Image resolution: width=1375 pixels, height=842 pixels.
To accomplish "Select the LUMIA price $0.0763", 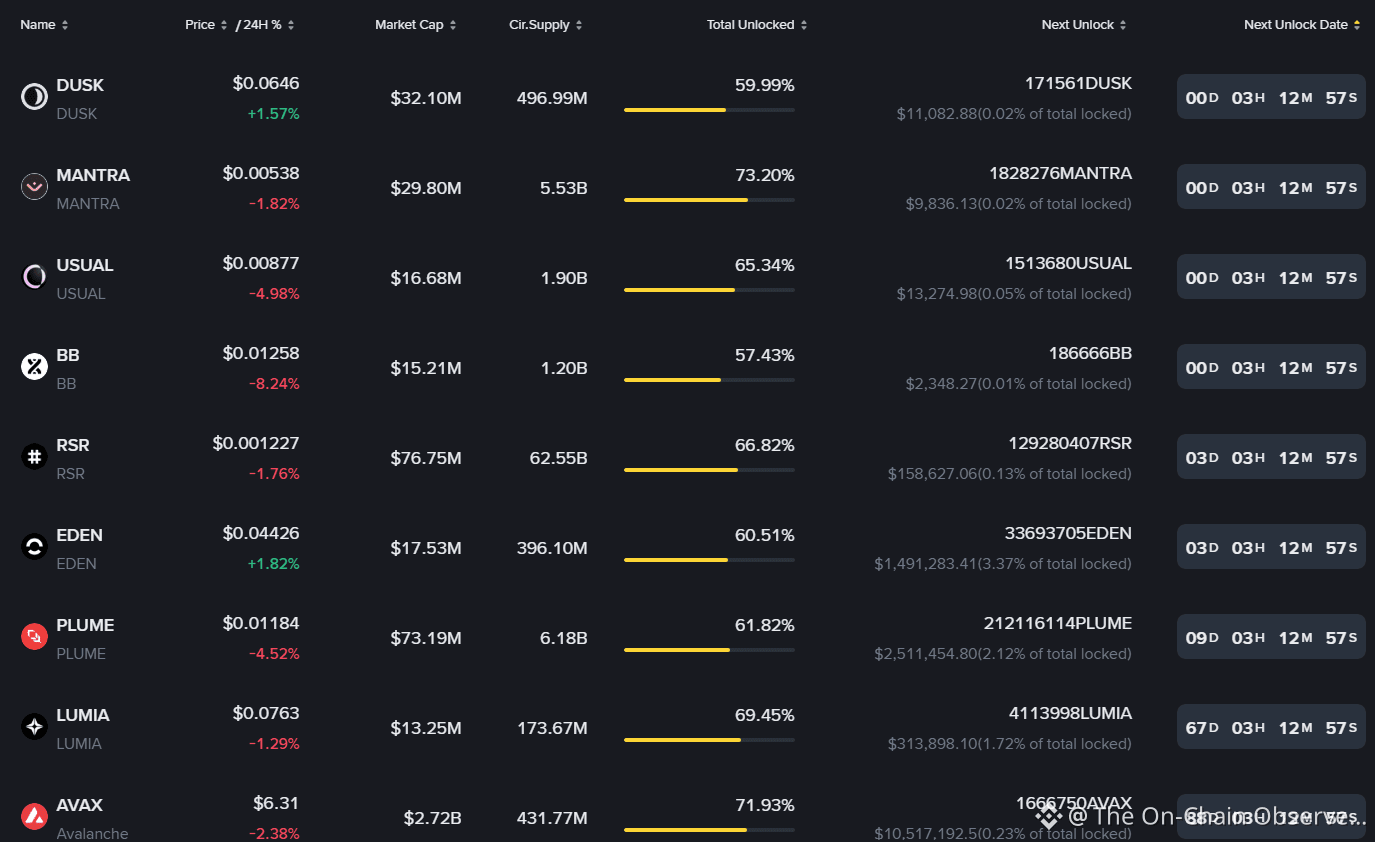I will coord(266,714).
